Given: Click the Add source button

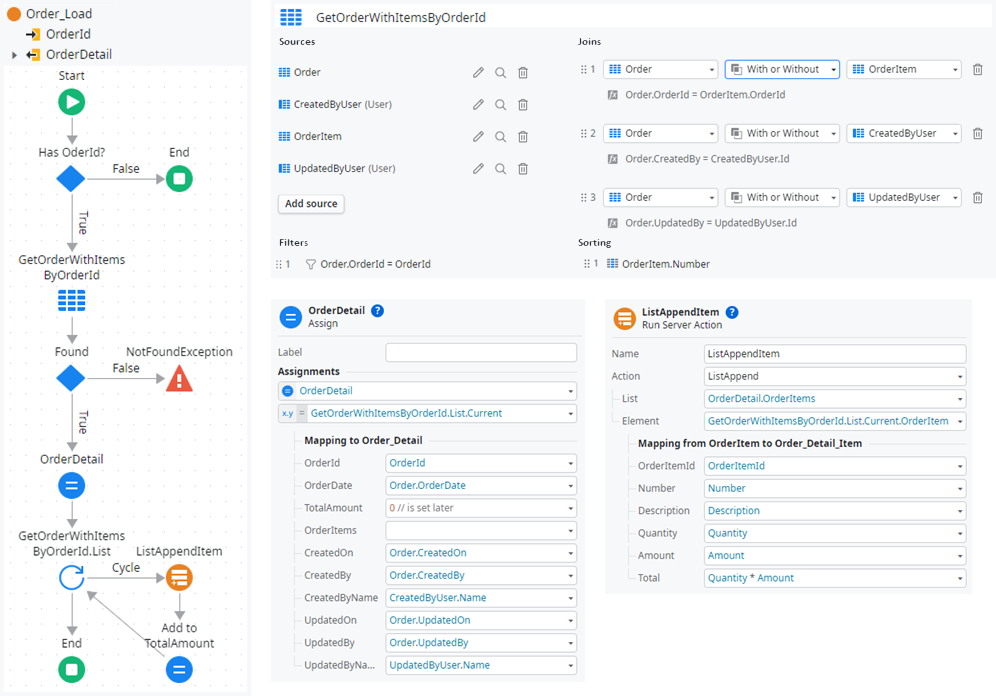Looking at the screenshot, I should [x=311, y=203].
